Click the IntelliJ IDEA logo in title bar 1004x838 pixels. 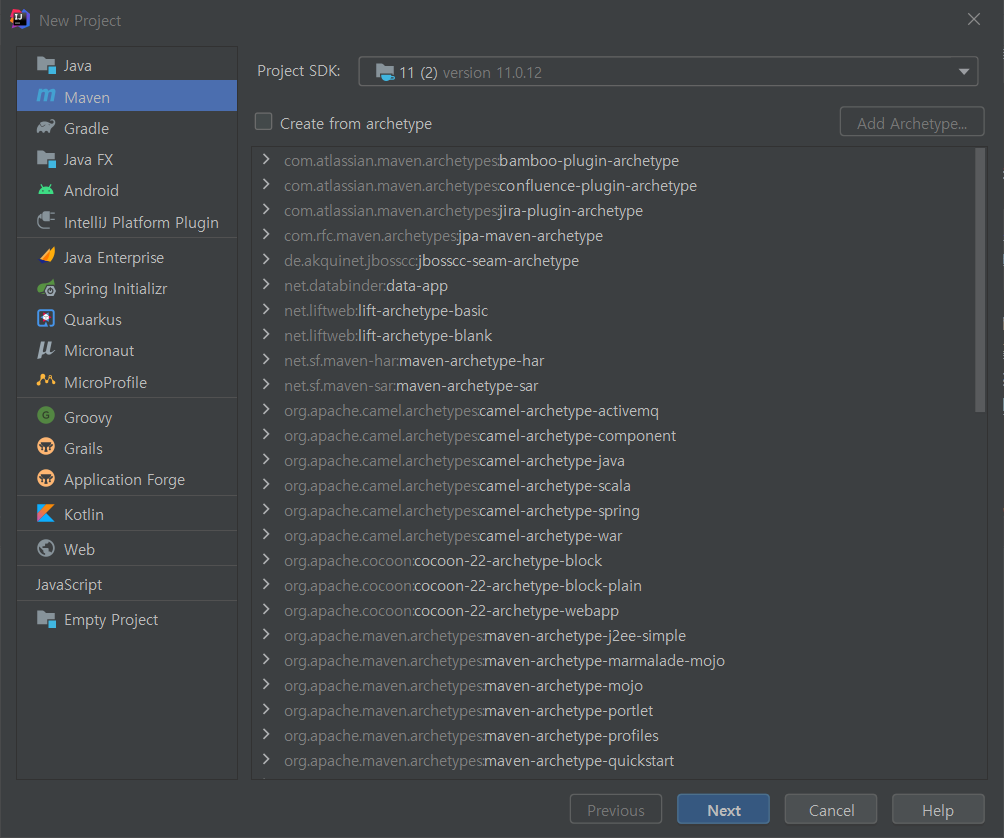(x=20, y=19)
